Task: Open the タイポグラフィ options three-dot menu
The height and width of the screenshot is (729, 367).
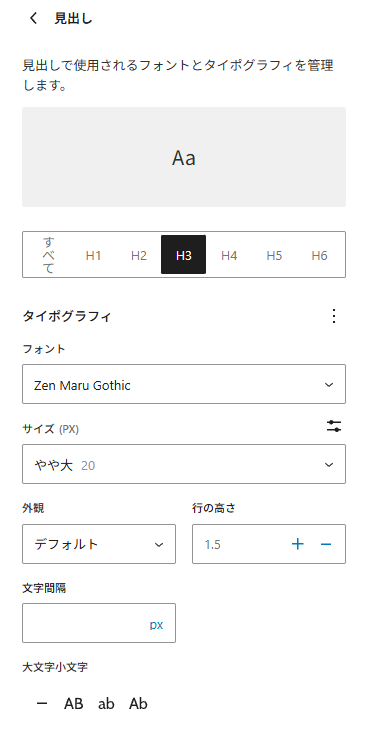Action: 334,316
